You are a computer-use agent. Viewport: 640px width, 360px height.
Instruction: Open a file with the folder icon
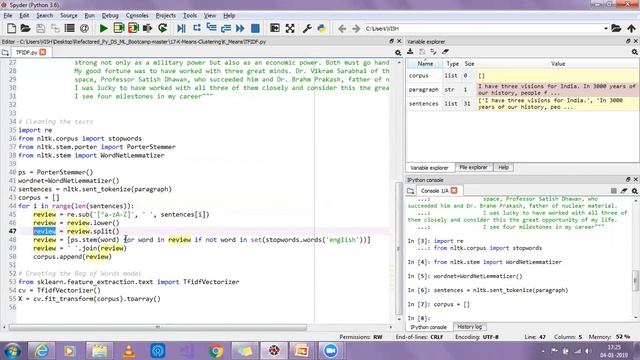point(25,28)
